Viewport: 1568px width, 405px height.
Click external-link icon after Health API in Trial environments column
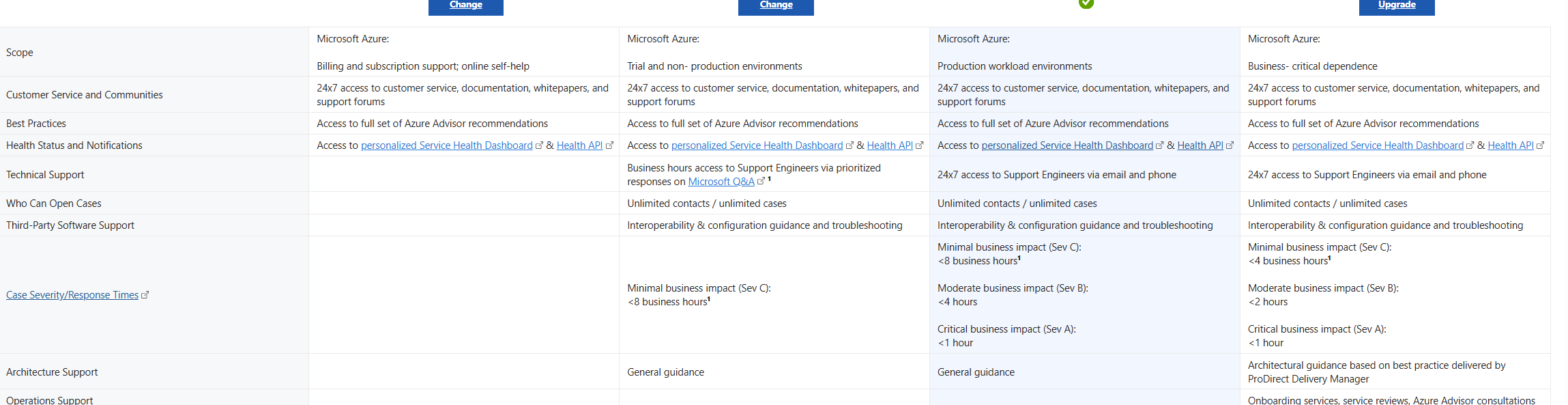pyautogui.click(x=919, y=145)
